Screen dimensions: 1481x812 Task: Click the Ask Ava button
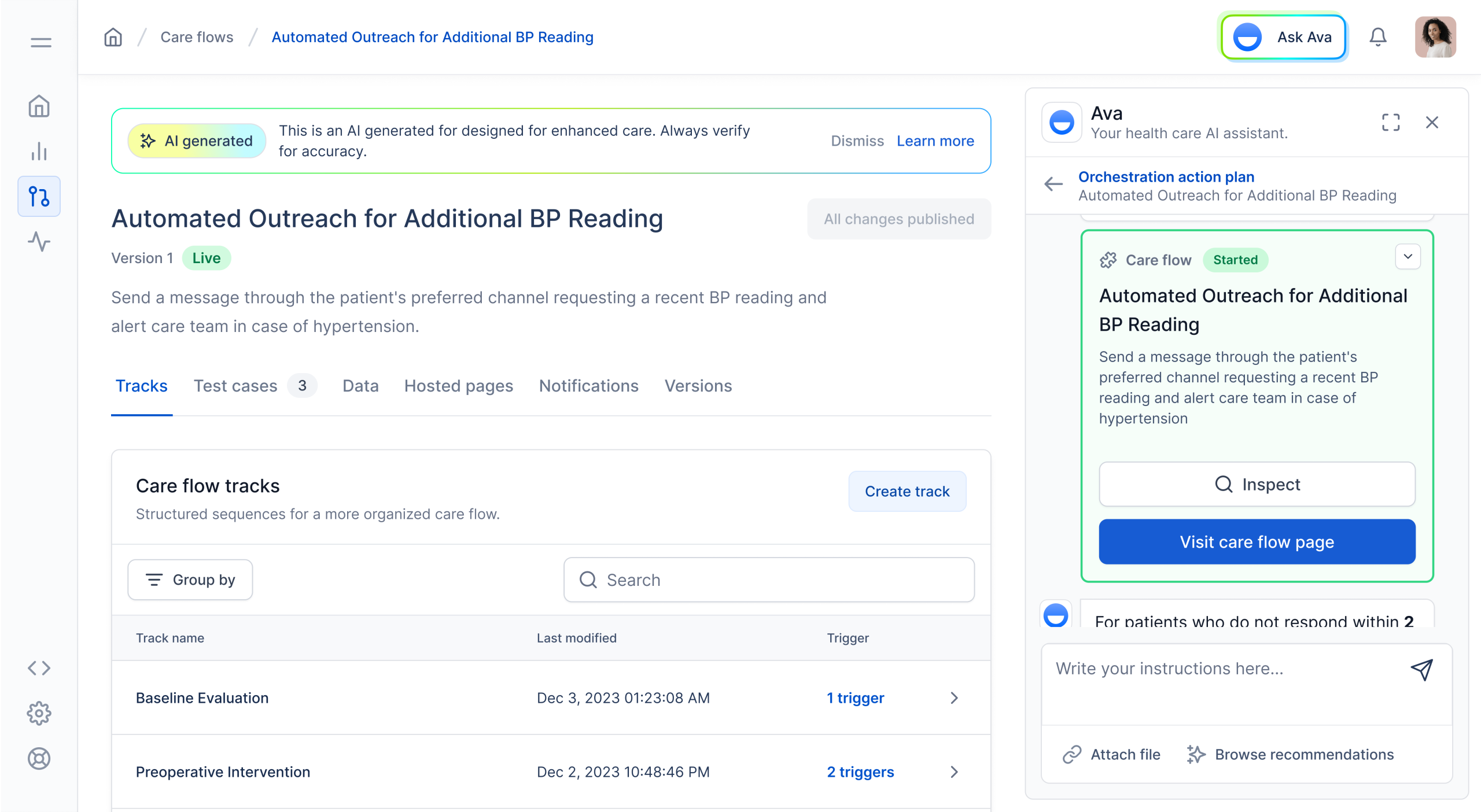1283,37
